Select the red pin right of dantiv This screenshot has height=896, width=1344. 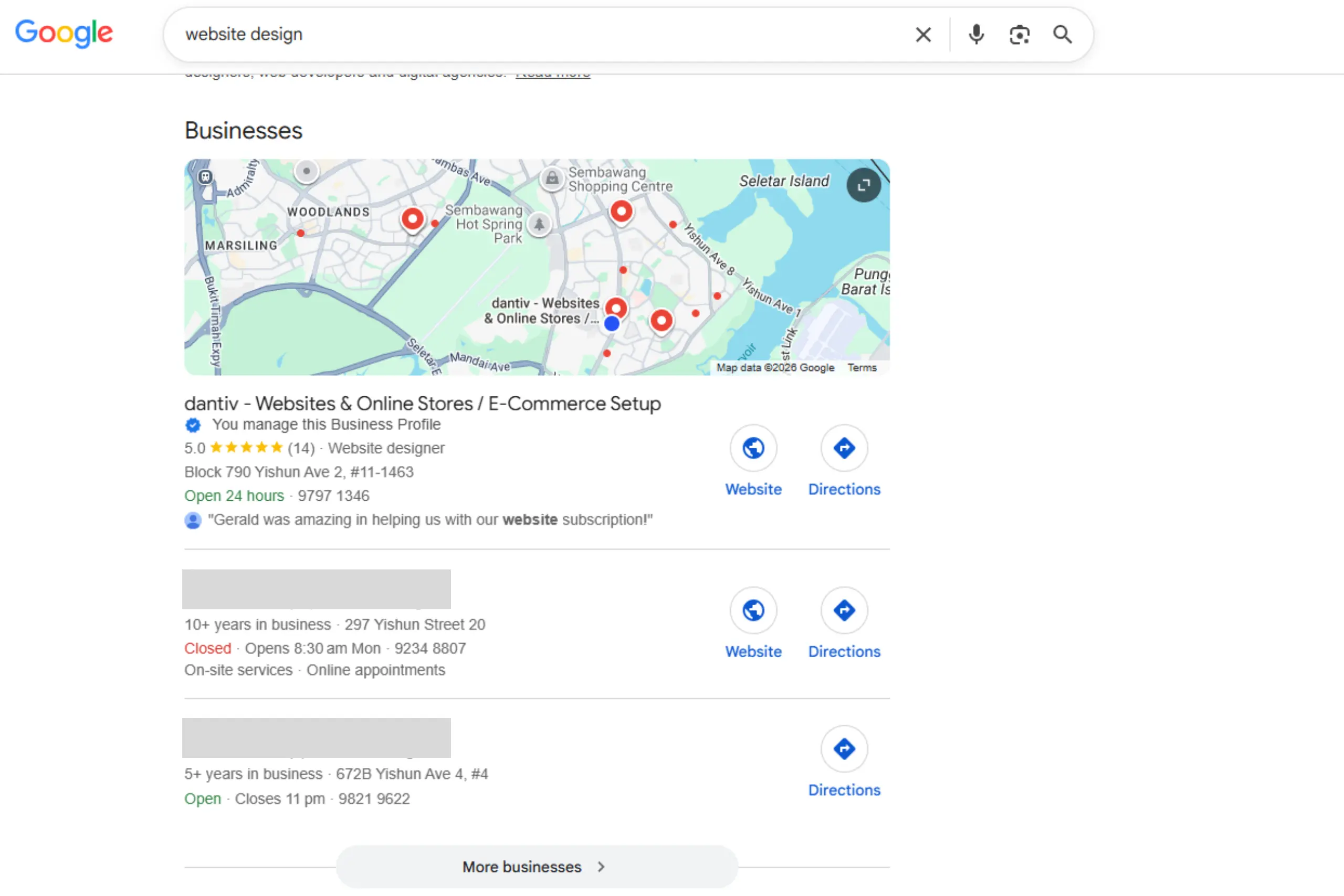pyautogui.click(x=661, y=321)
